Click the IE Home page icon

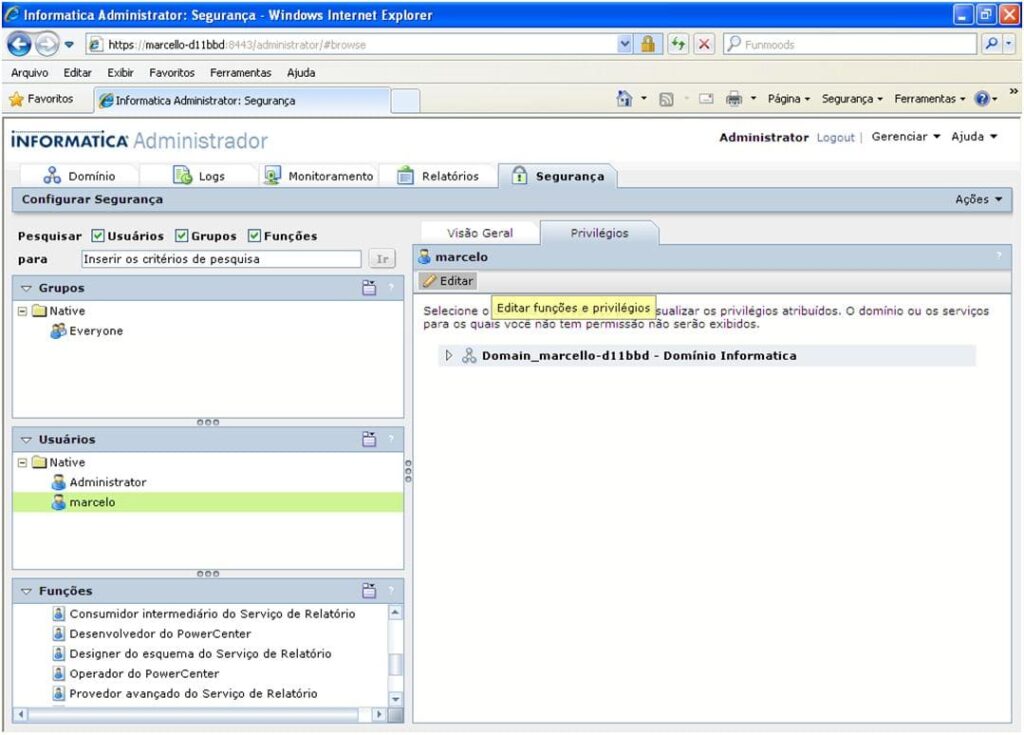pos(624,99)
